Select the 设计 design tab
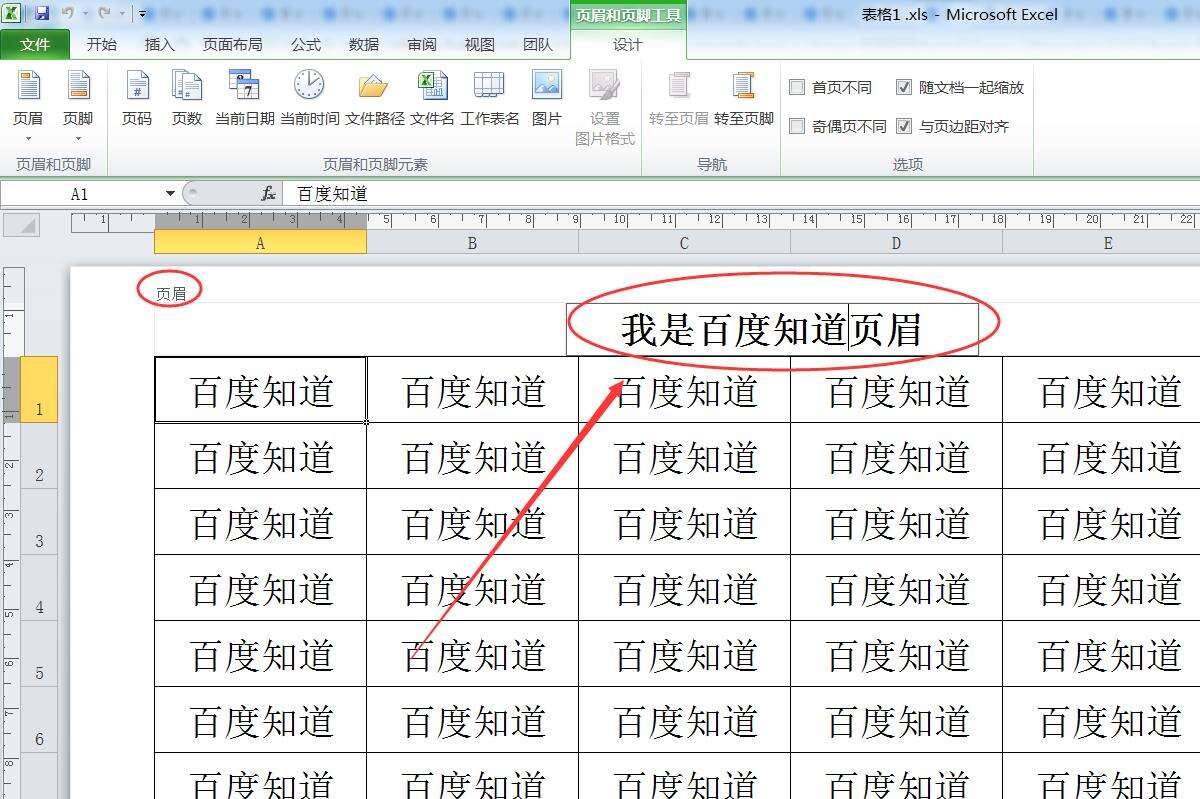This screenshot has height=799, width=1200. (x=627, y=44)
